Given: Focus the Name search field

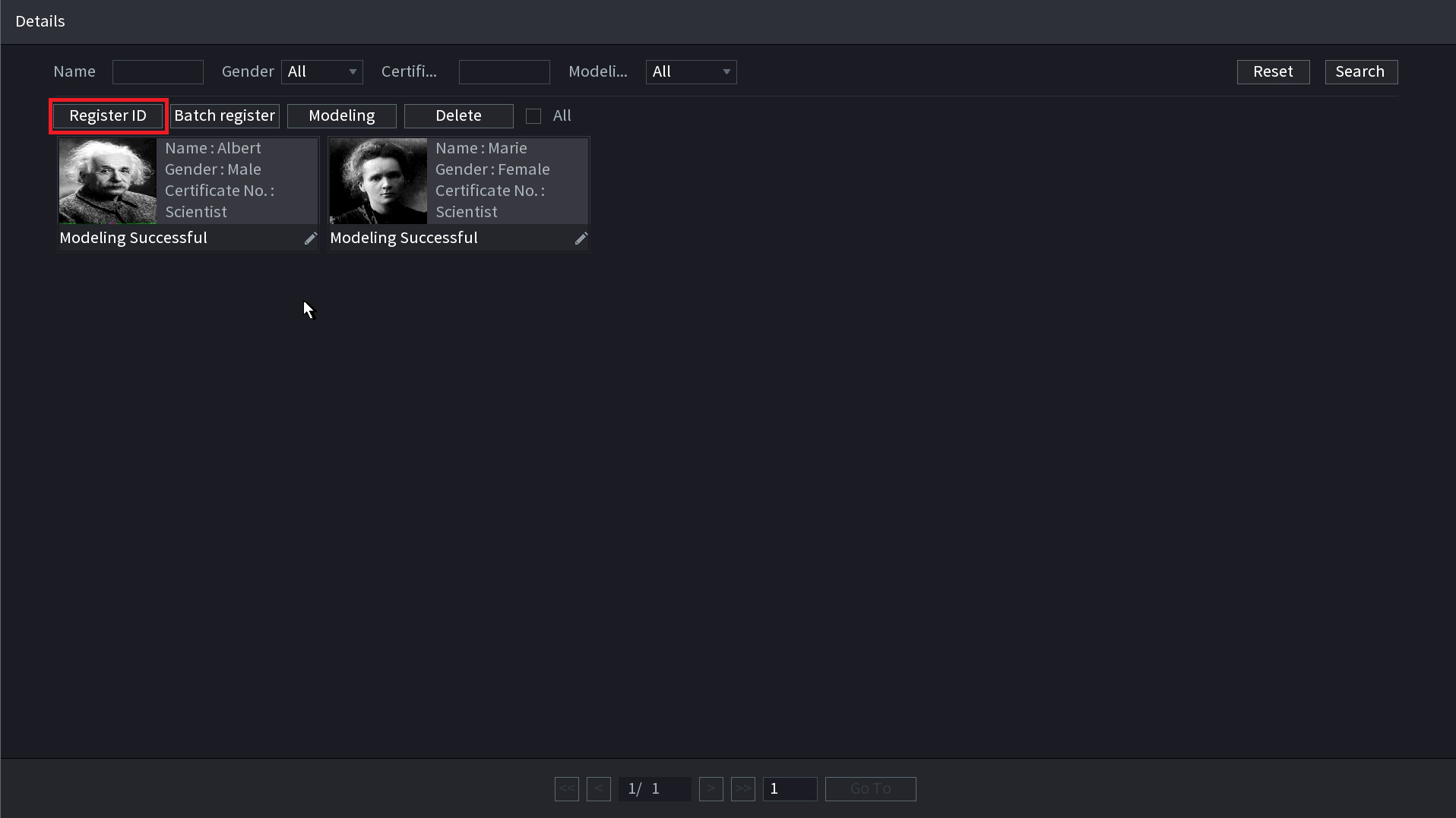Looking at the screenshot, I should pyautogui.click(x=158, y=72).
